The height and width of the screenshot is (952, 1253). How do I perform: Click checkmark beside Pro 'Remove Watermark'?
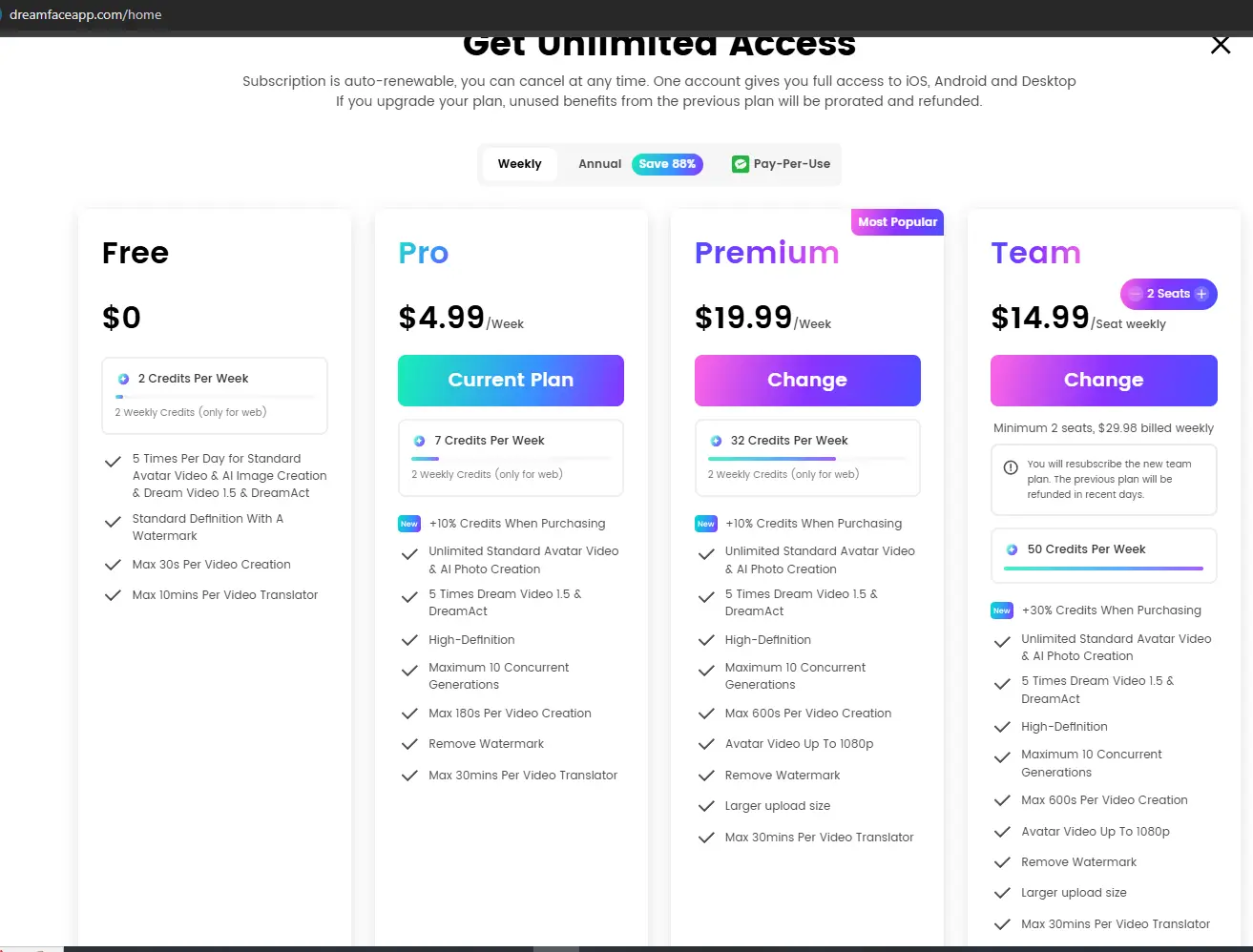[x=409, y=744]
